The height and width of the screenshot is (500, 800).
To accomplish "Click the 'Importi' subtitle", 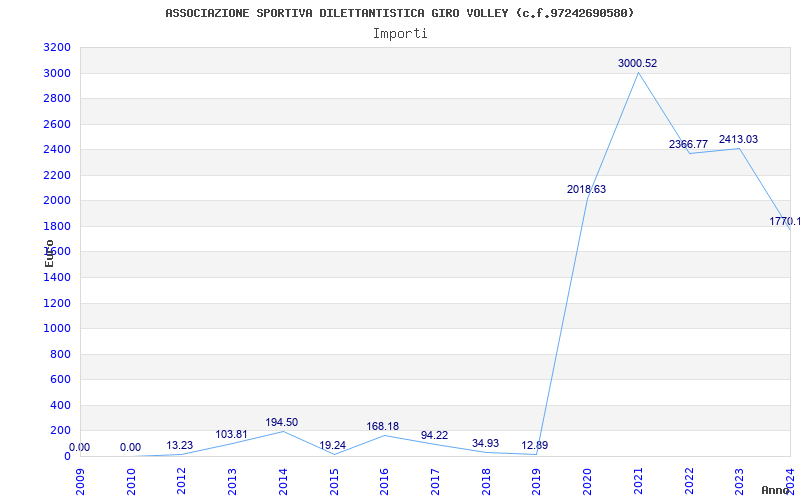I will [400, 34].
